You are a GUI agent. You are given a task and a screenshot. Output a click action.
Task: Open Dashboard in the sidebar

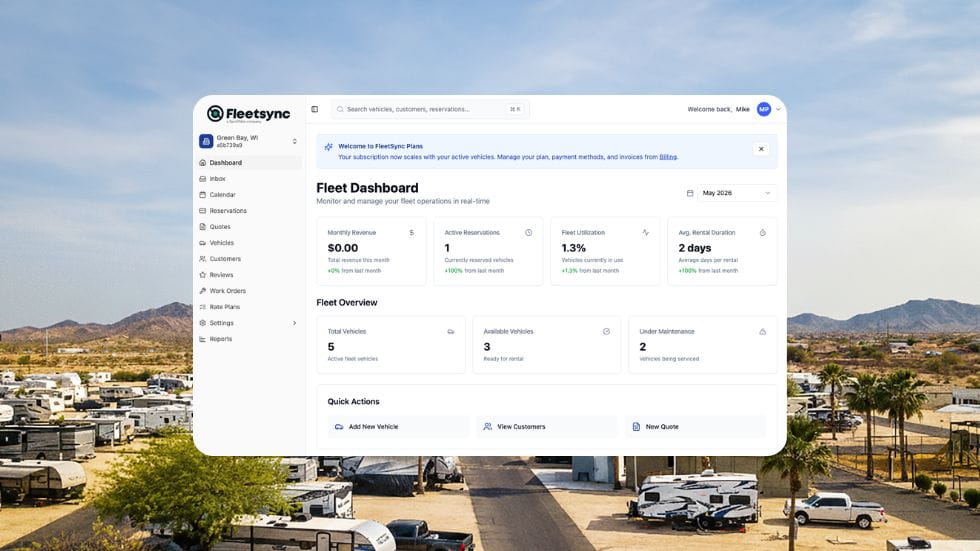coord(249,162)
